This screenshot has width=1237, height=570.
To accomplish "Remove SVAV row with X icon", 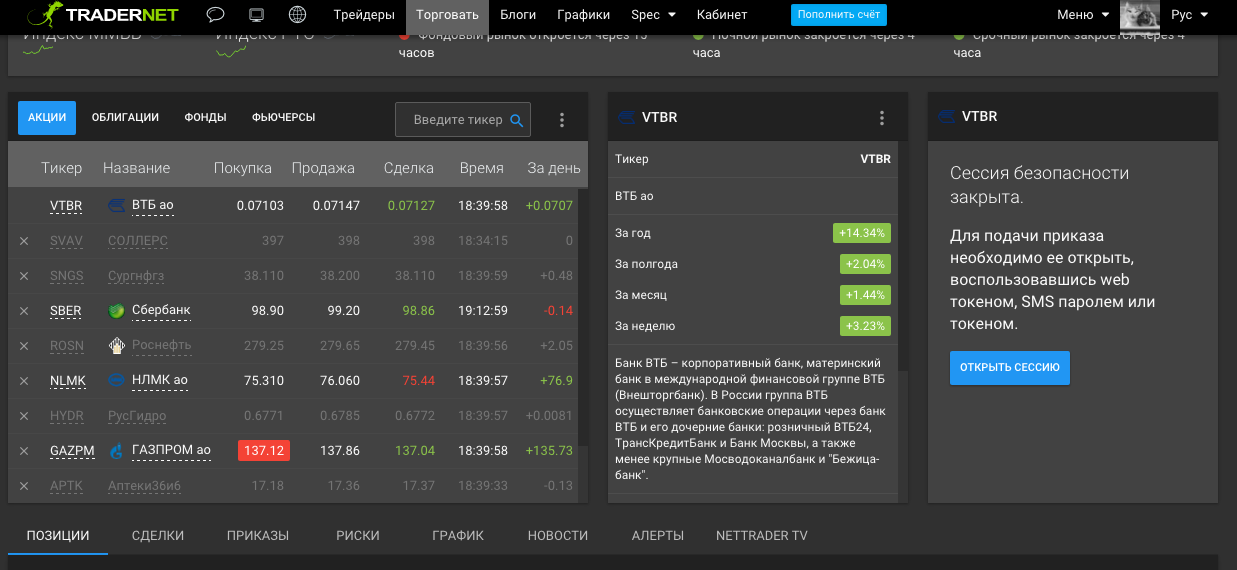I will pos(24,241).
